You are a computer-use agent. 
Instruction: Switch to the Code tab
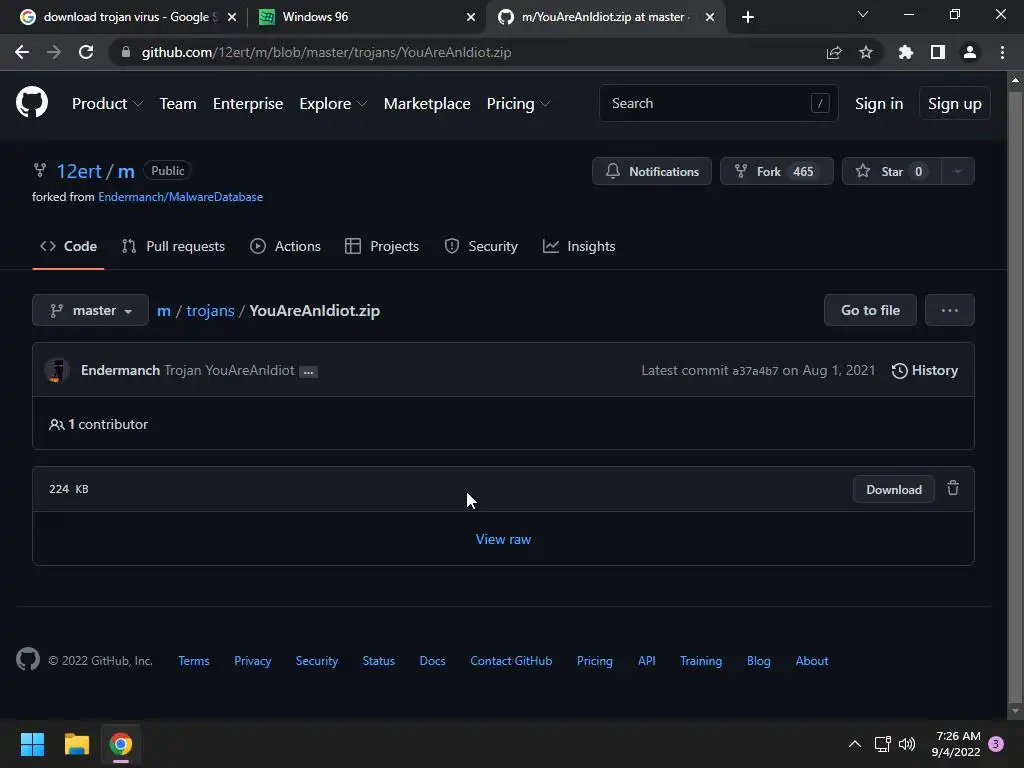[x=68, y=246]
